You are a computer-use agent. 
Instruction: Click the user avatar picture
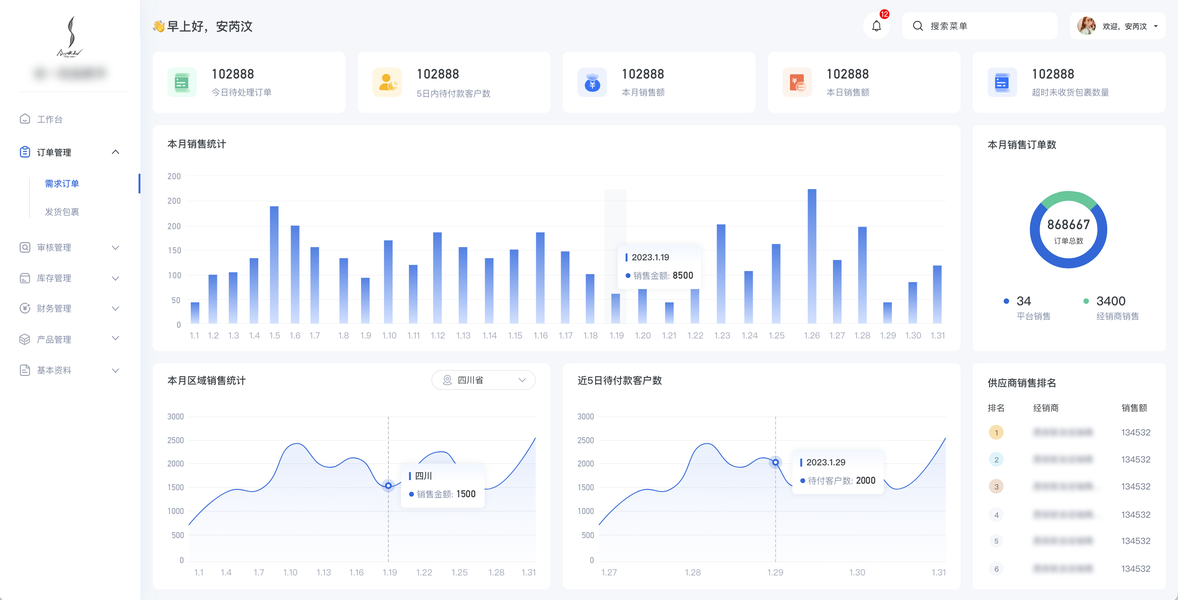pyautogui.click(x=1086, y=26)
